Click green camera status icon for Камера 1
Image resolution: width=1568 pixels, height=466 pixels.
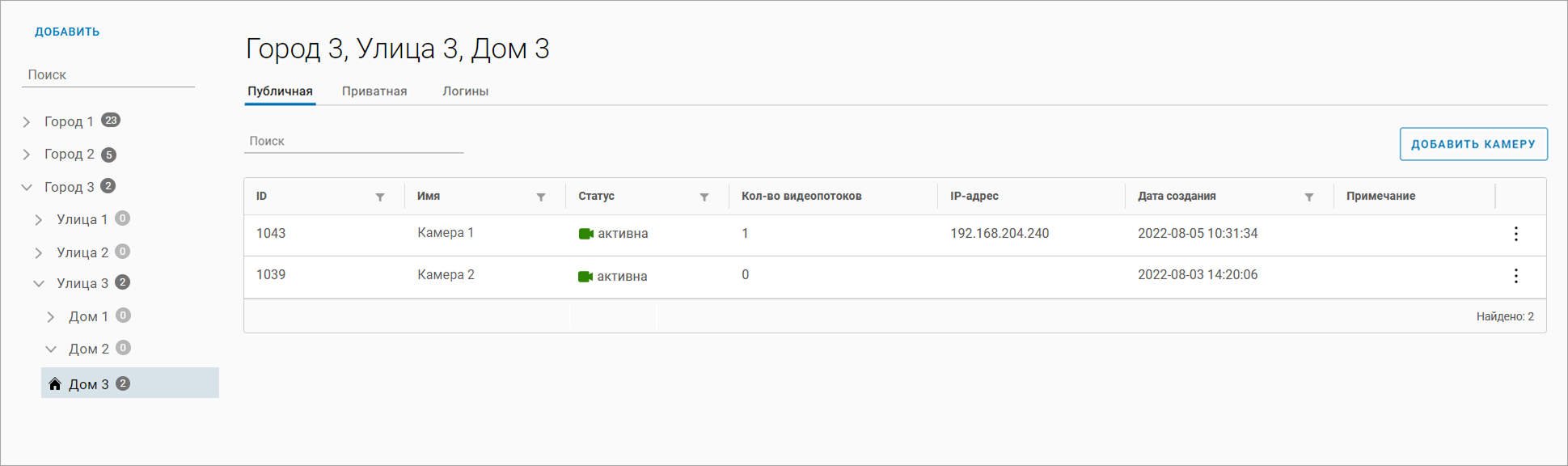tap(586, 234)
